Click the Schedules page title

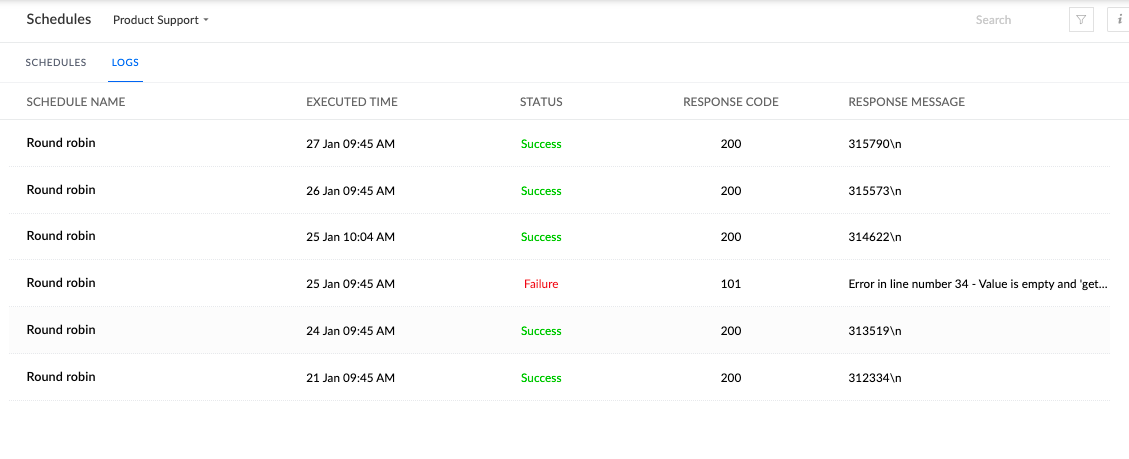[x=59, y=19]
